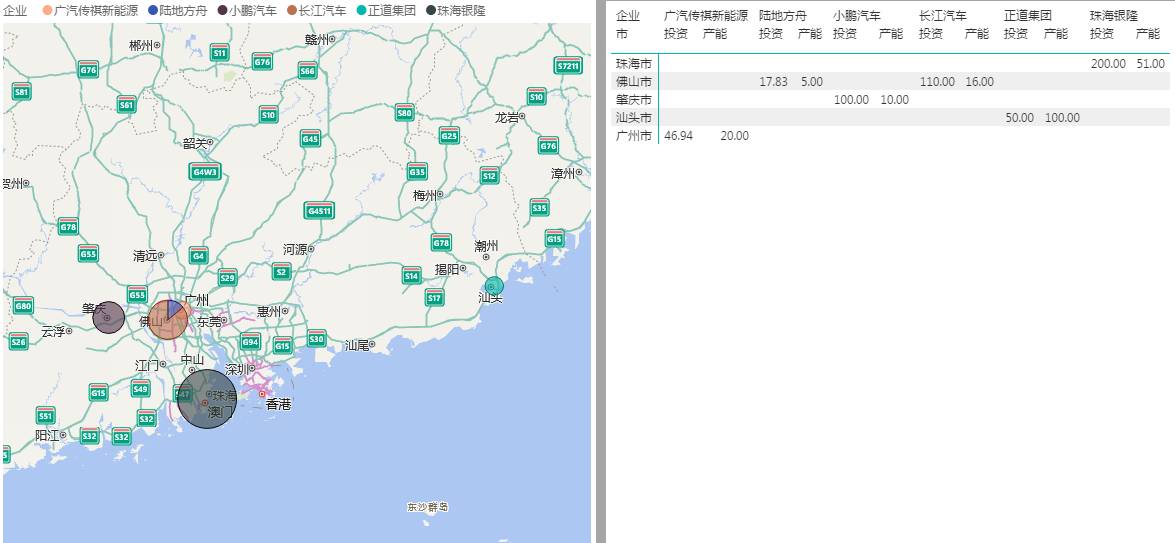Click the 10.00 cell in the 肇庆市 row
The image size is (1175, 543).
[895, 100]
